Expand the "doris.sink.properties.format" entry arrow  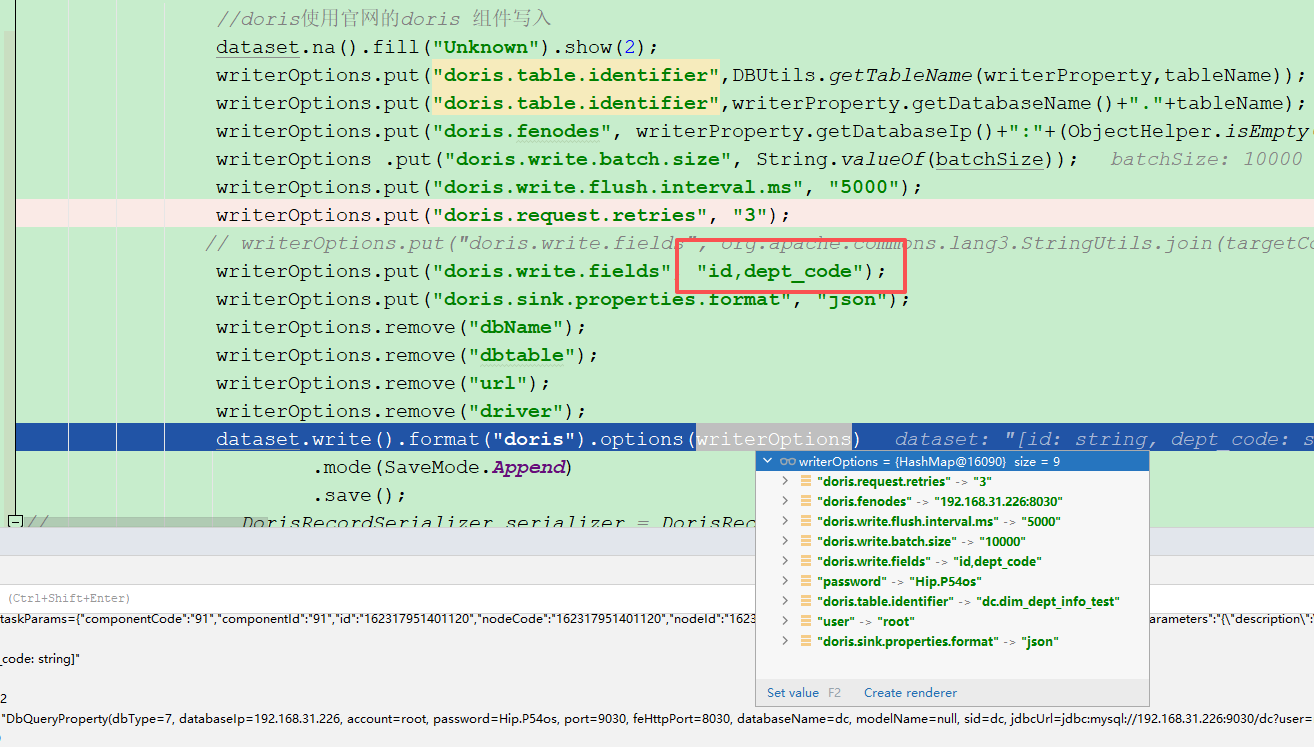point(786,641)
